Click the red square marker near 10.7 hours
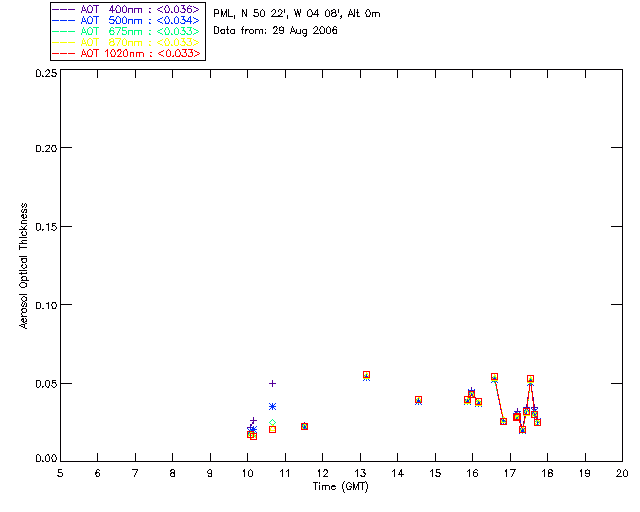 (272, 430)
